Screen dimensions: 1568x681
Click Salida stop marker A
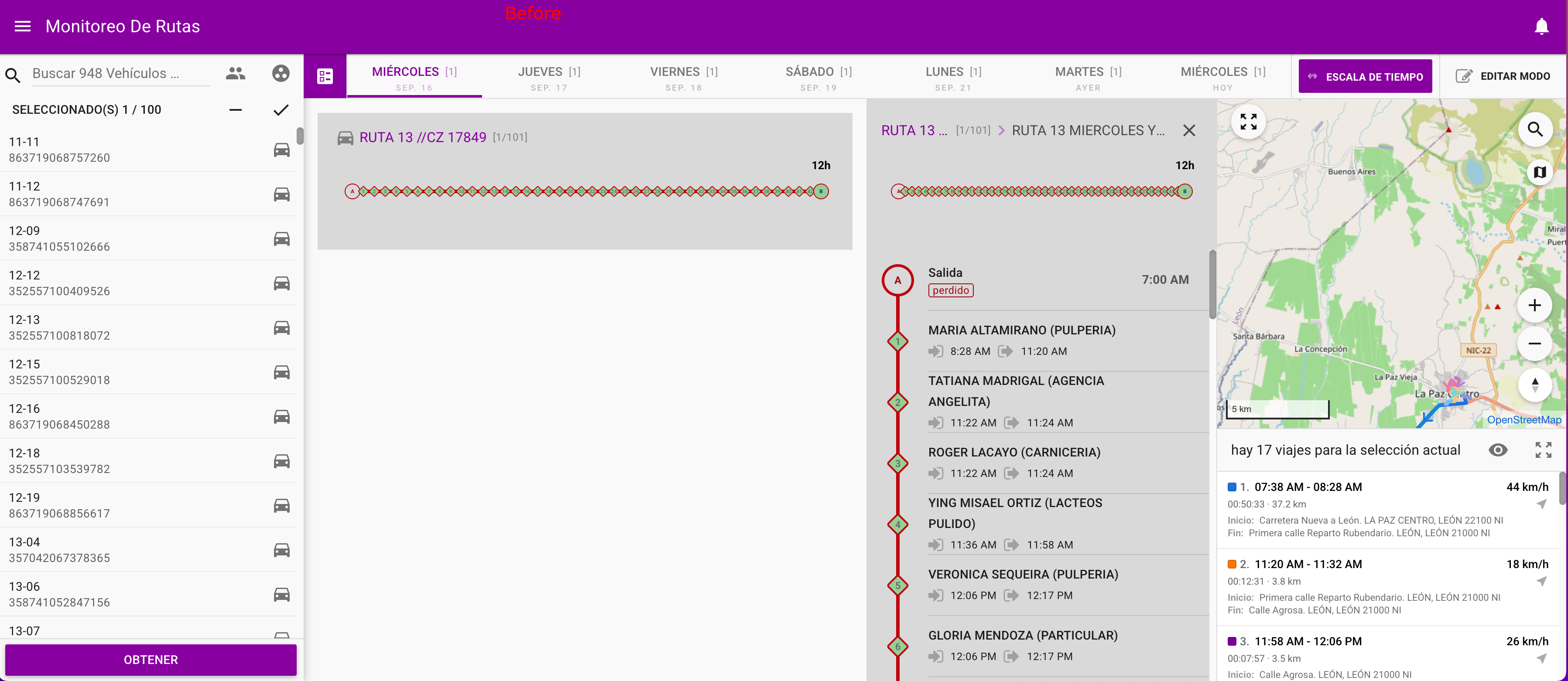898,280
